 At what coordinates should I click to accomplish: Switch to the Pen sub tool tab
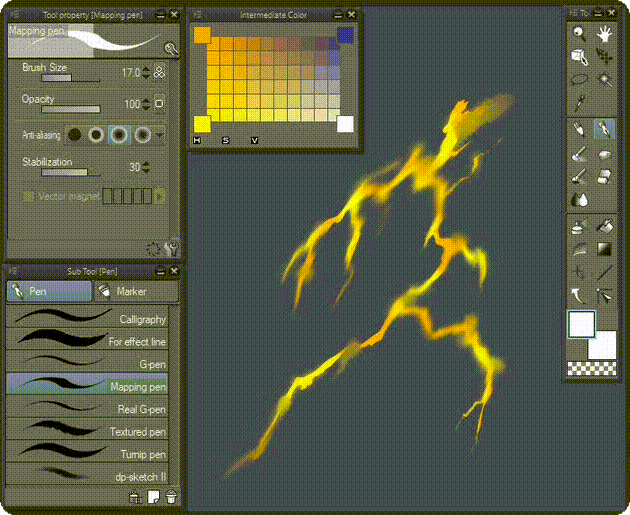[49, 291]
